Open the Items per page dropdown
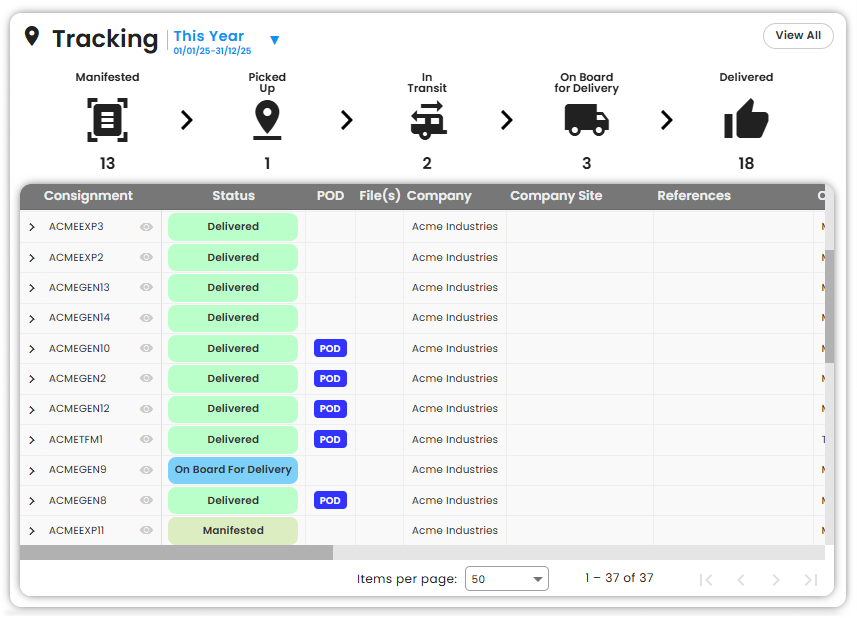This screenshot has height=618, width=857. point(507,579)
